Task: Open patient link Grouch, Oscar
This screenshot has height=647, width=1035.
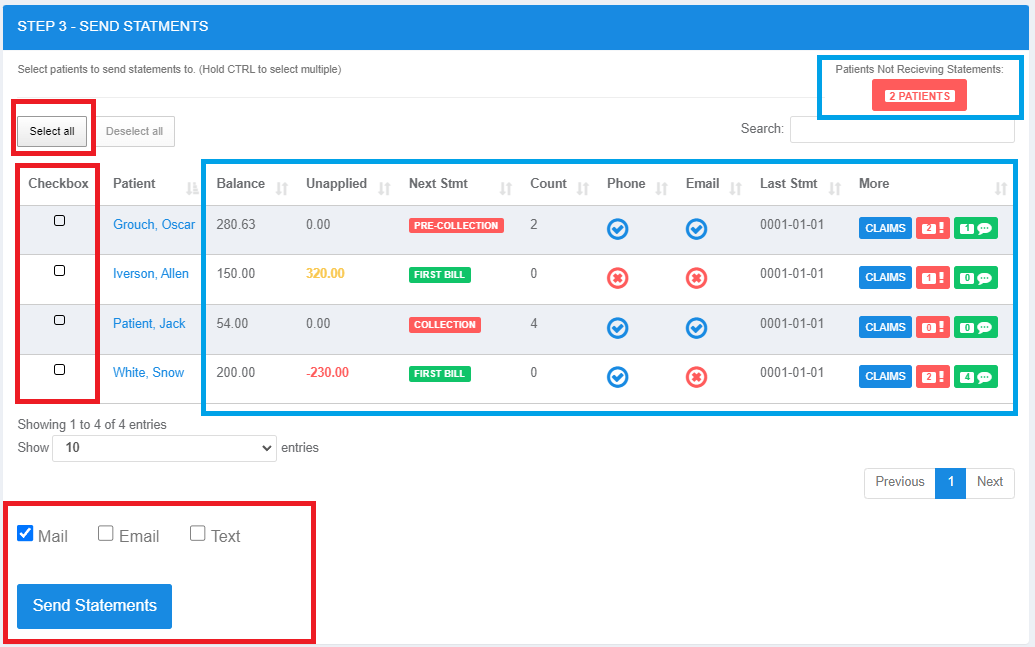Action: tap(154, 224)
